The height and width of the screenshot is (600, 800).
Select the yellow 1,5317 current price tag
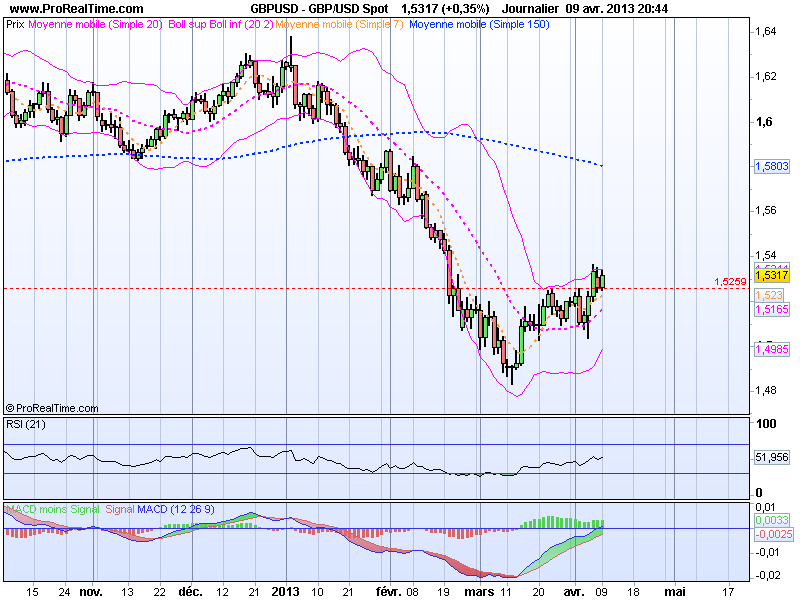(772, 276)
